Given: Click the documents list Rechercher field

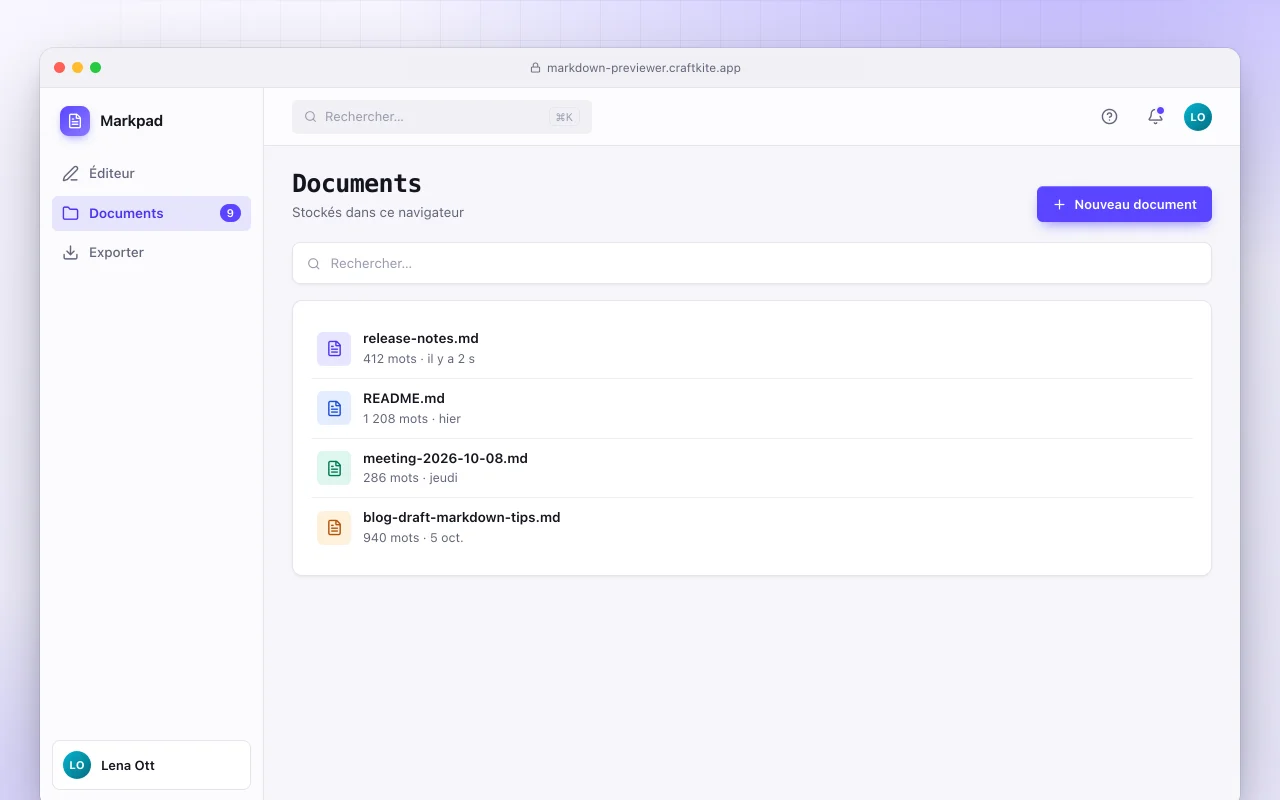Looking at the screenshot, I should tap(752, 263).
